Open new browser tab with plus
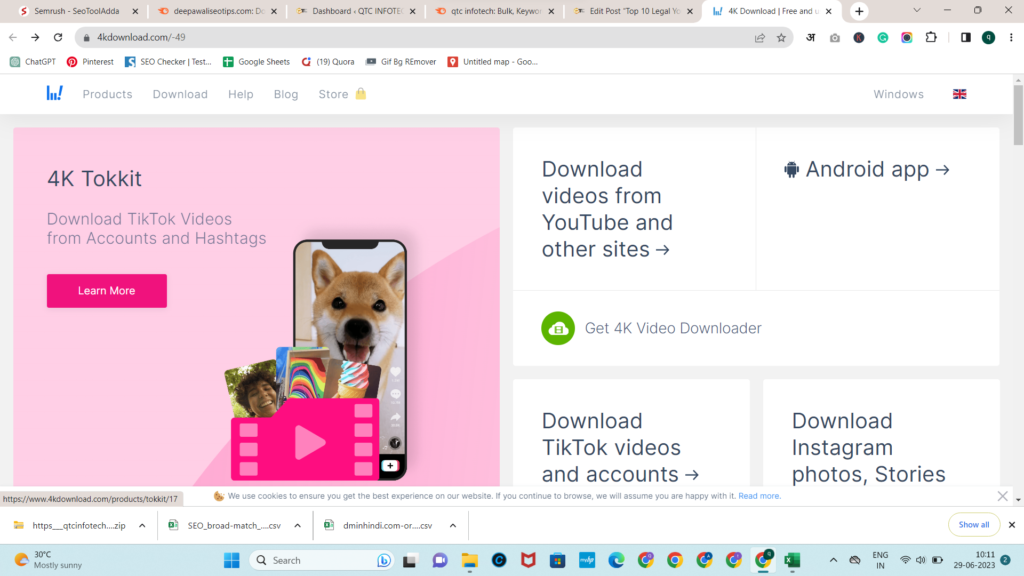Viewport: 1024px width, 576px height. point(859,11)
